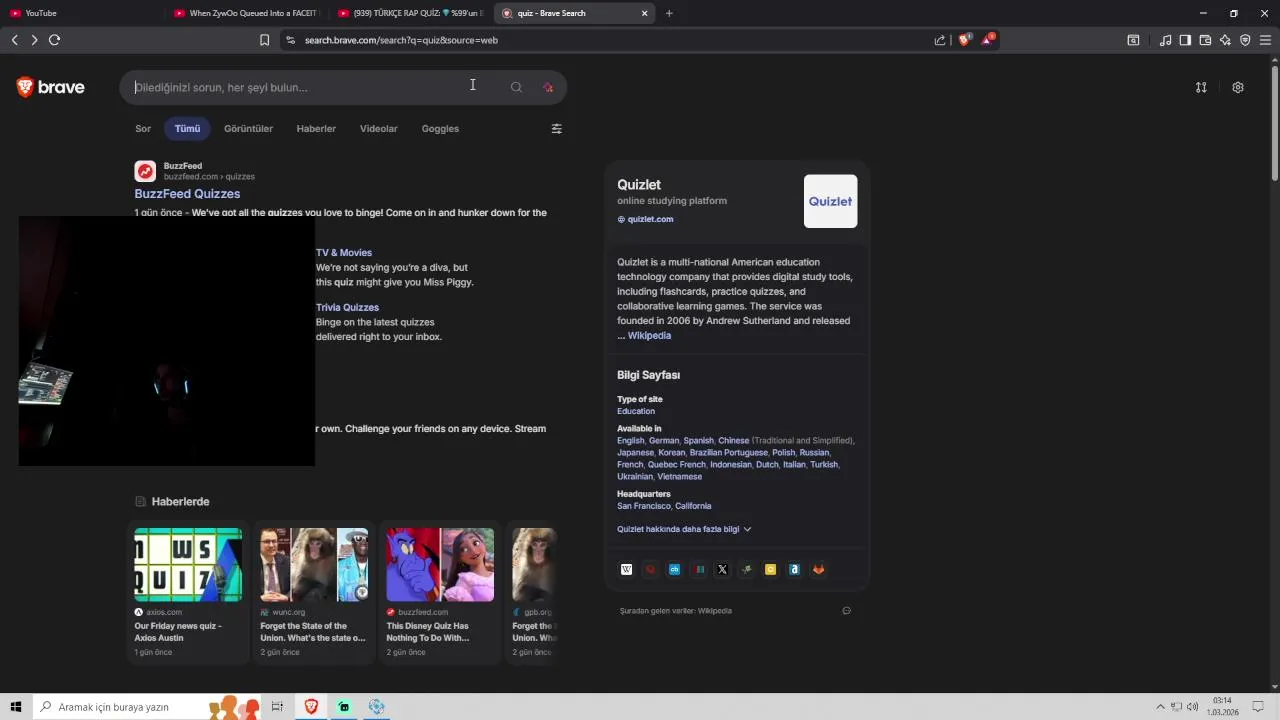Open the Windows Start button

16,707
